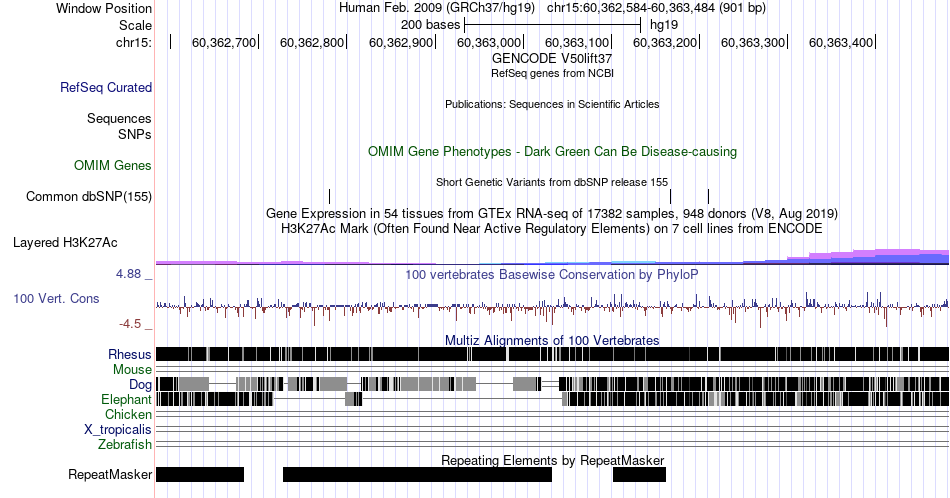The width and height of the screenshot is (950, 498).
Task: Open the GENCODE V50lift37 track title
Action: pos(552,59)
